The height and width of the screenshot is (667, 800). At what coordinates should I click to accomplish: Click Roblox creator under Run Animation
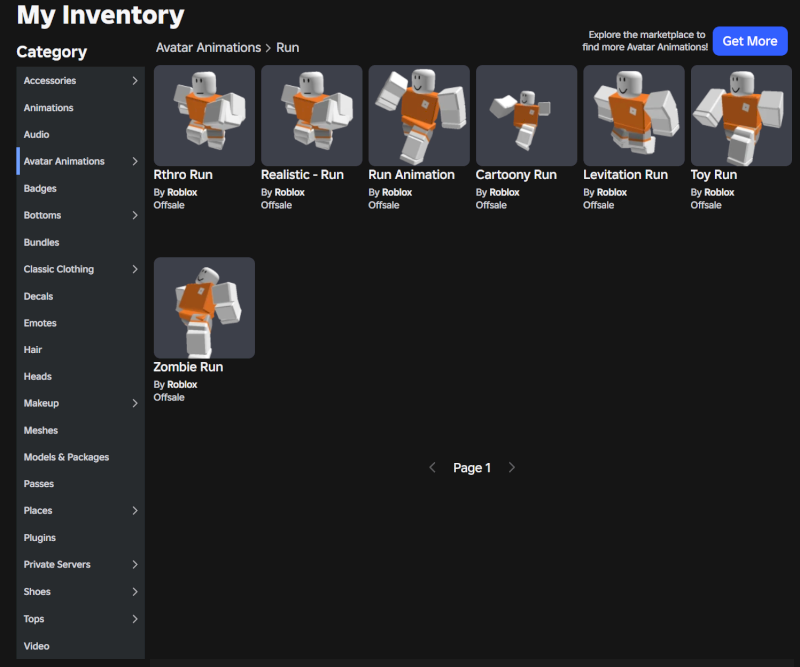pos(397,192)
